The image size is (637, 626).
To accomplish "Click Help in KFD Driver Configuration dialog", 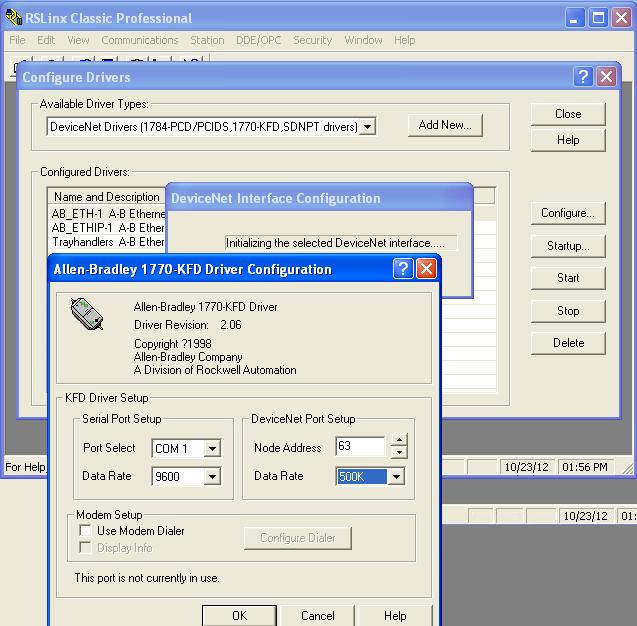I will [395, 615].
